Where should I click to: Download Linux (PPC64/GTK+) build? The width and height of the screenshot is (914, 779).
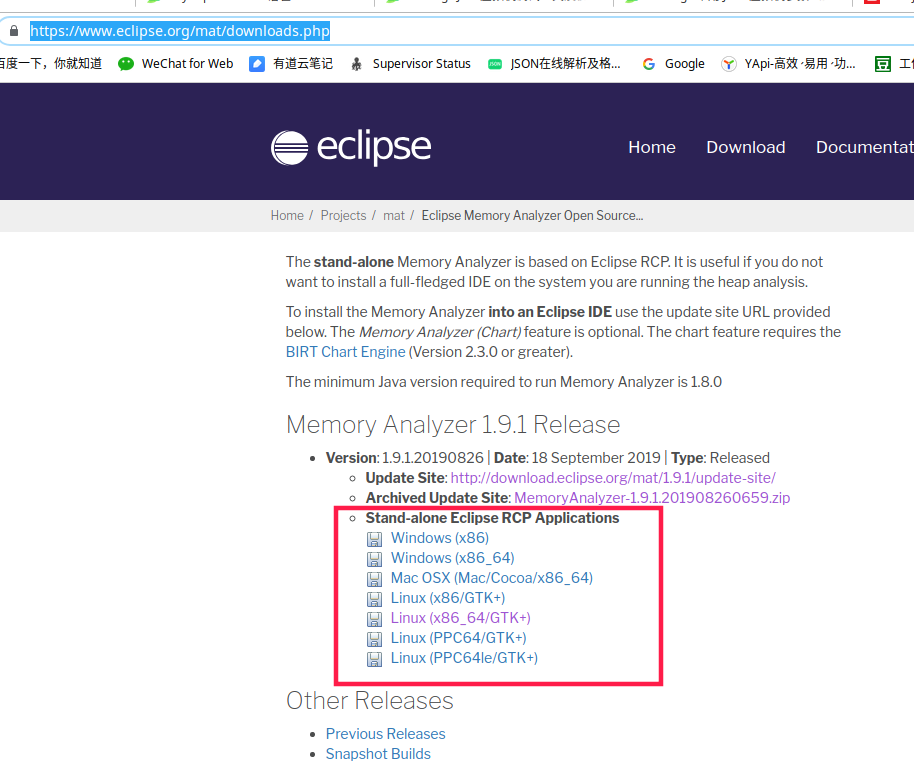click(x=458, y=637)
